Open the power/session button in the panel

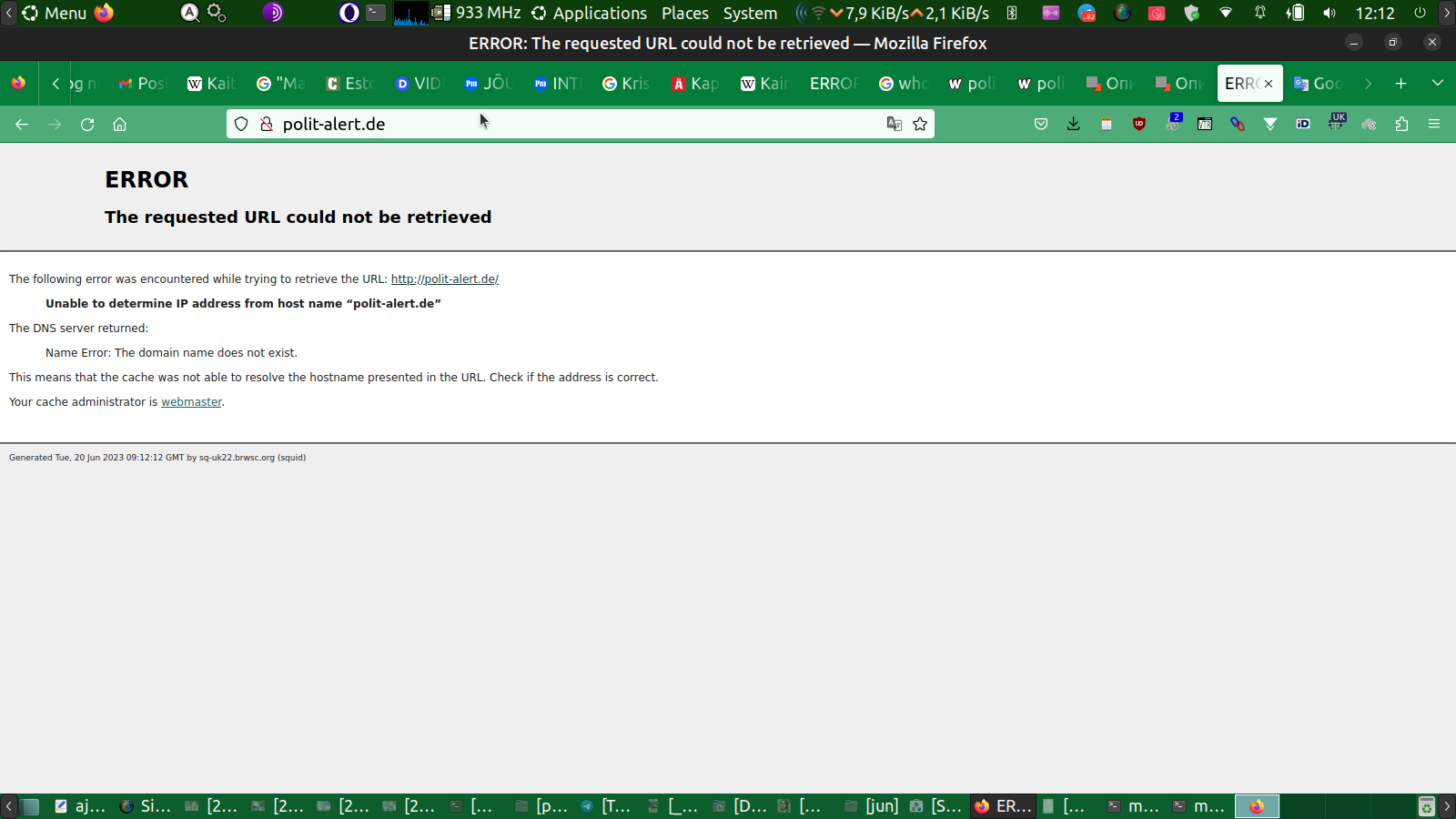point(1420,13)
